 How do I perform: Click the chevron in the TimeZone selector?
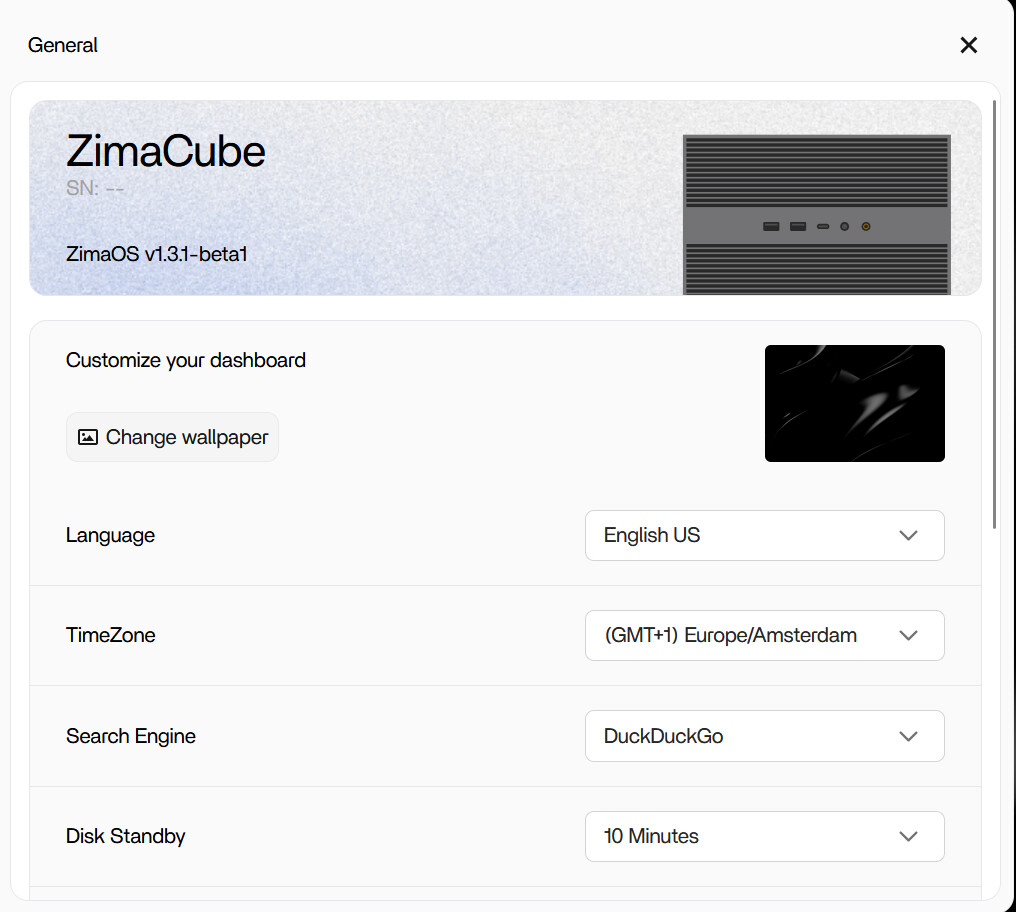tap(908, 635)
